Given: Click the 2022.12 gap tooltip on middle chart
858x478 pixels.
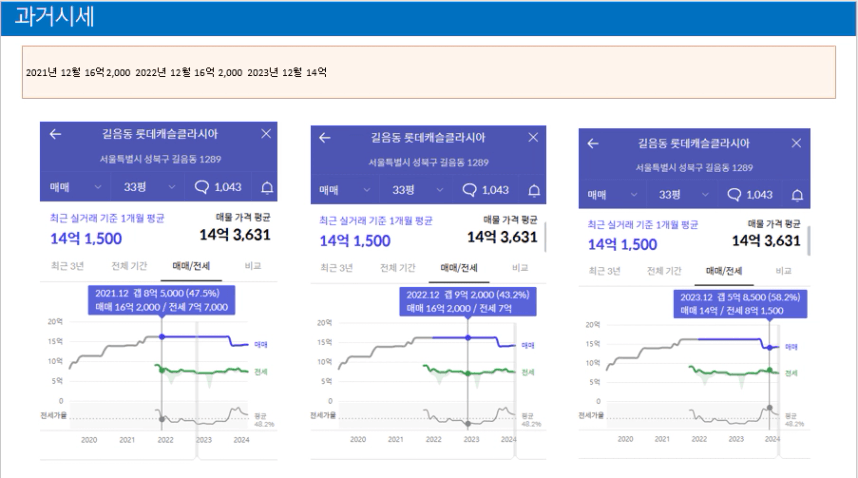Looking at the screenshot, I should [468, 302].
